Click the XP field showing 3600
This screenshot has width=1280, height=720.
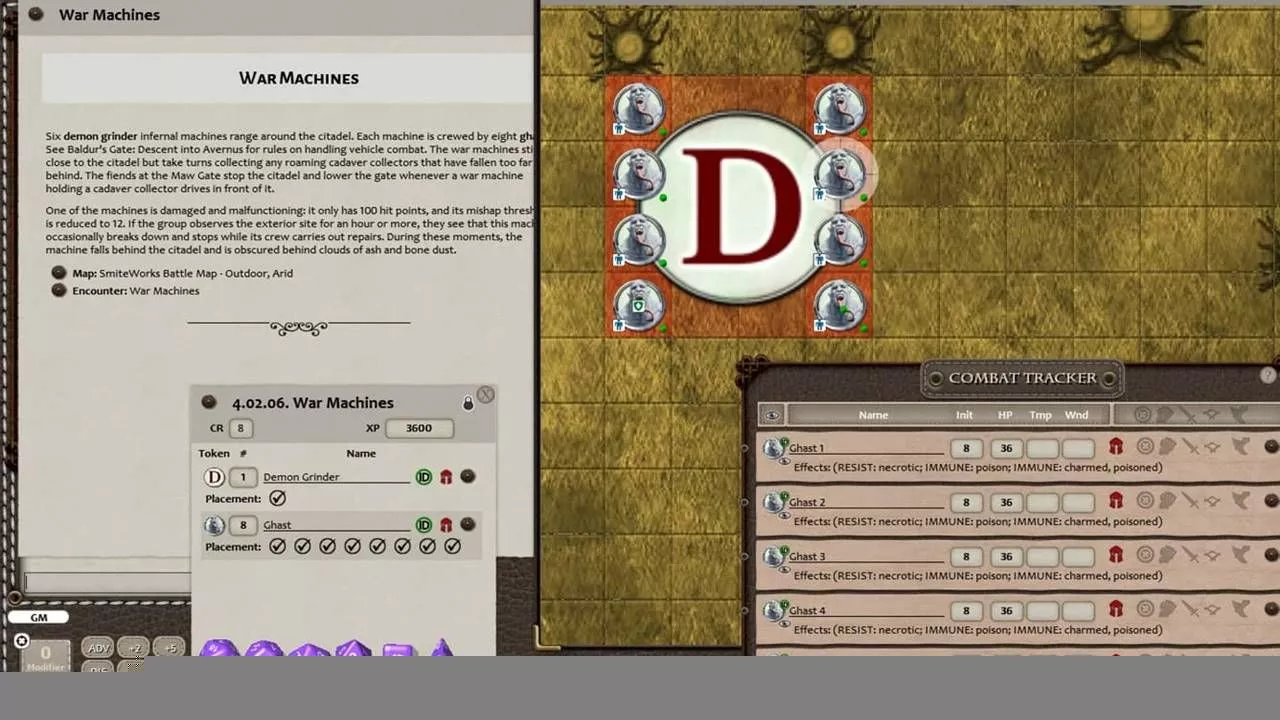[x=419, y=428]
